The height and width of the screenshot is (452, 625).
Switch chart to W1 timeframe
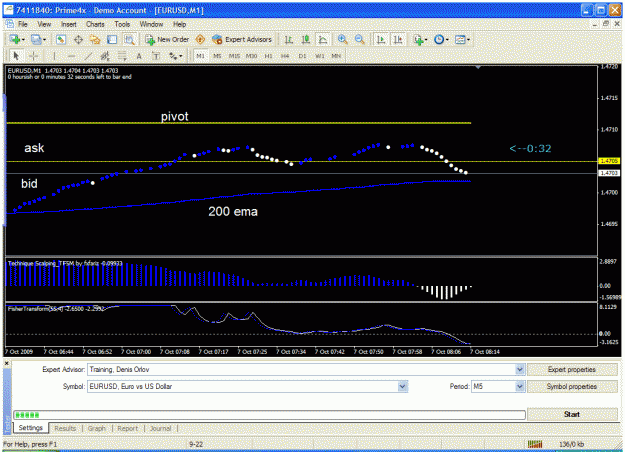[x=320, y=56]
